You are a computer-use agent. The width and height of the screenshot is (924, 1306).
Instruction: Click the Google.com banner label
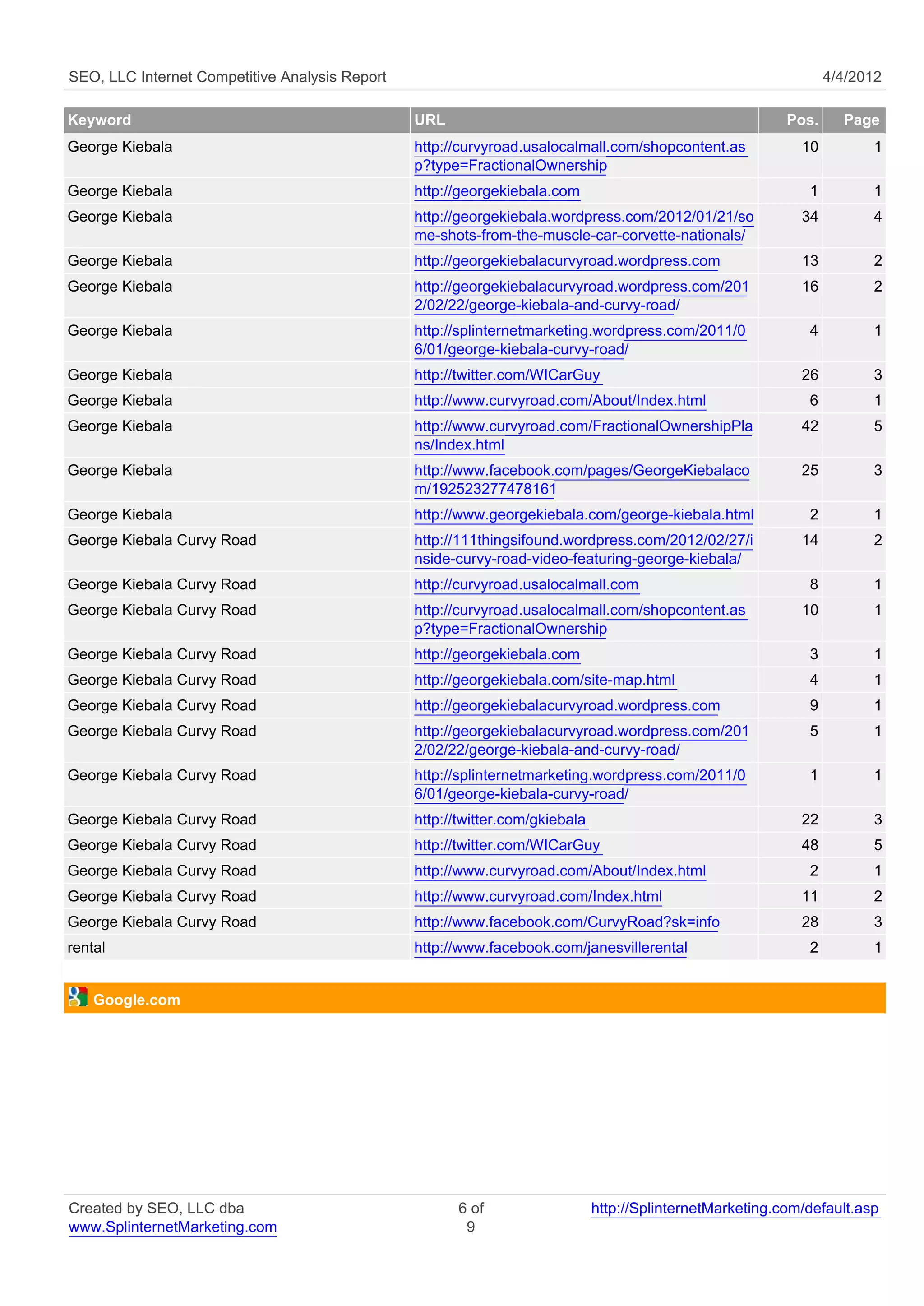[137, 999]
